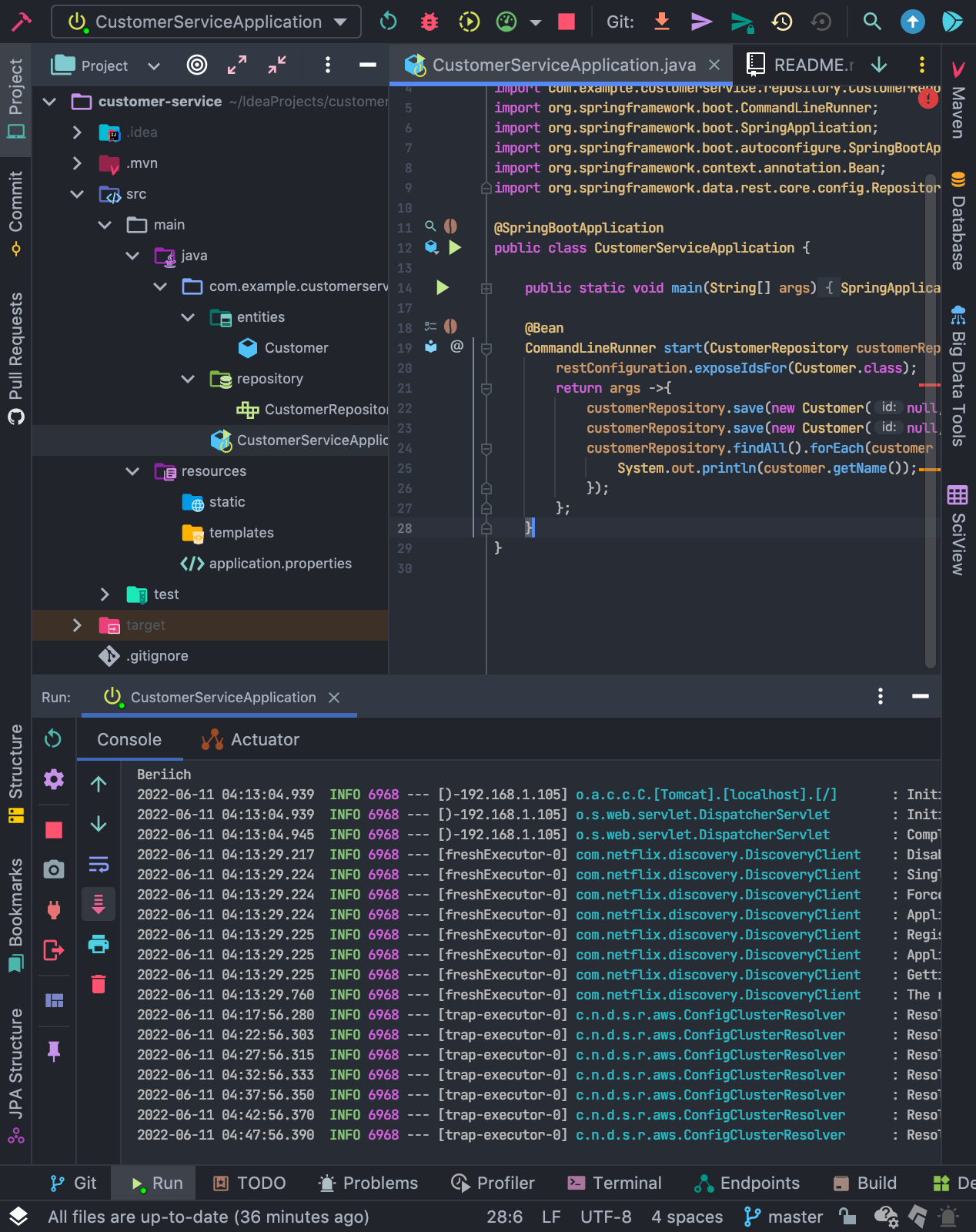Screen dimensions: 976x1232
Task: Toggle the read-only lock in status bar
Action: point(847,1217)
